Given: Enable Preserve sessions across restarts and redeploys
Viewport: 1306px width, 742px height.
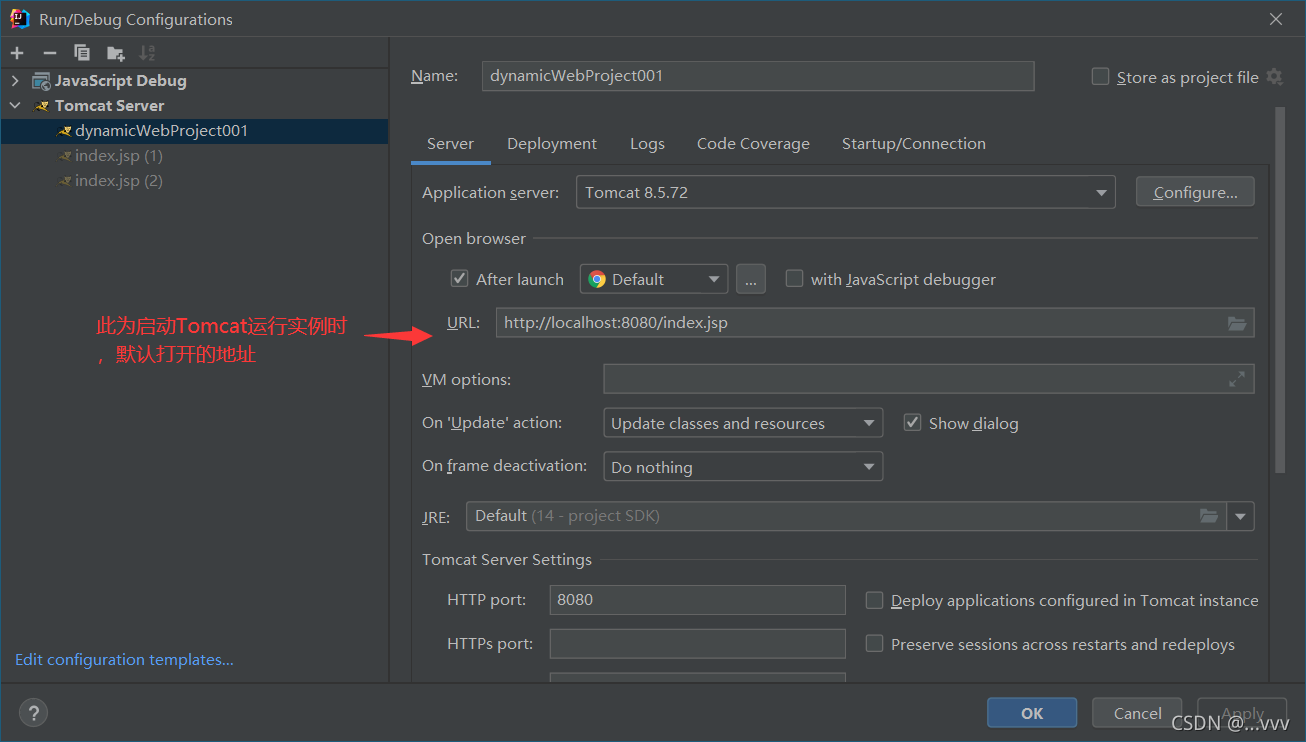Looking at the screenshot, I should point(874,644).
